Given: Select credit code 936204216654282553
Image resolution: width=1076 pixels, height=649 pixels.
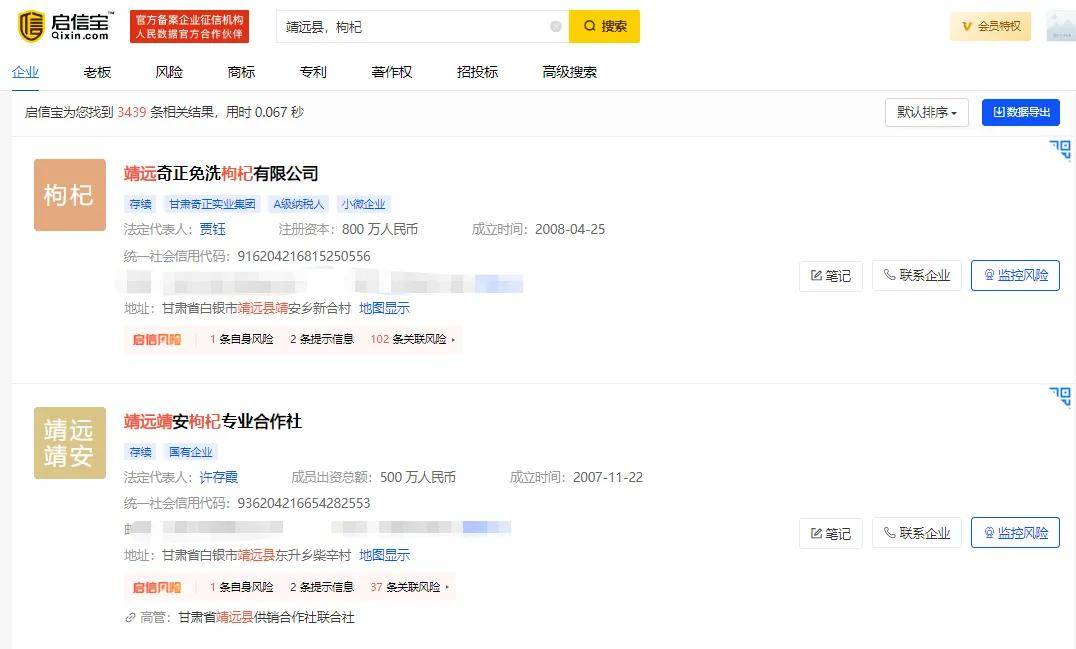Looking at the screenshot, I should 304,503.
